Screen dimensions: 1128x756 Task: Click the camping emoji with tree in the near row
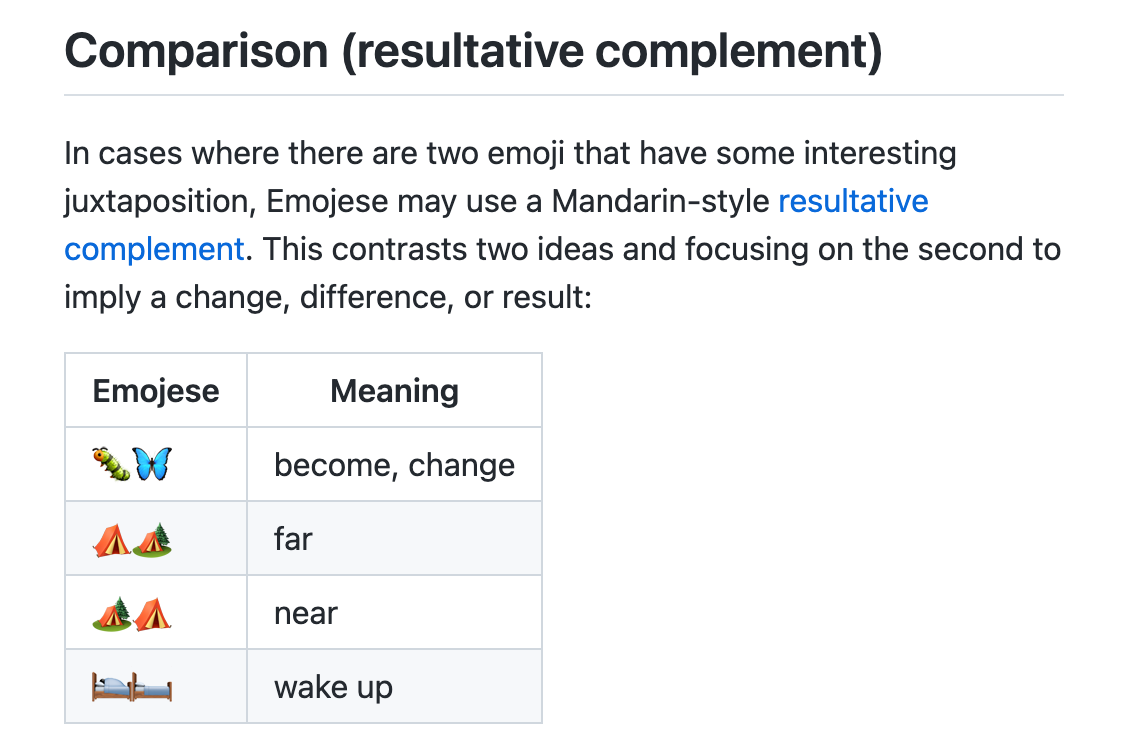point(112,614)
